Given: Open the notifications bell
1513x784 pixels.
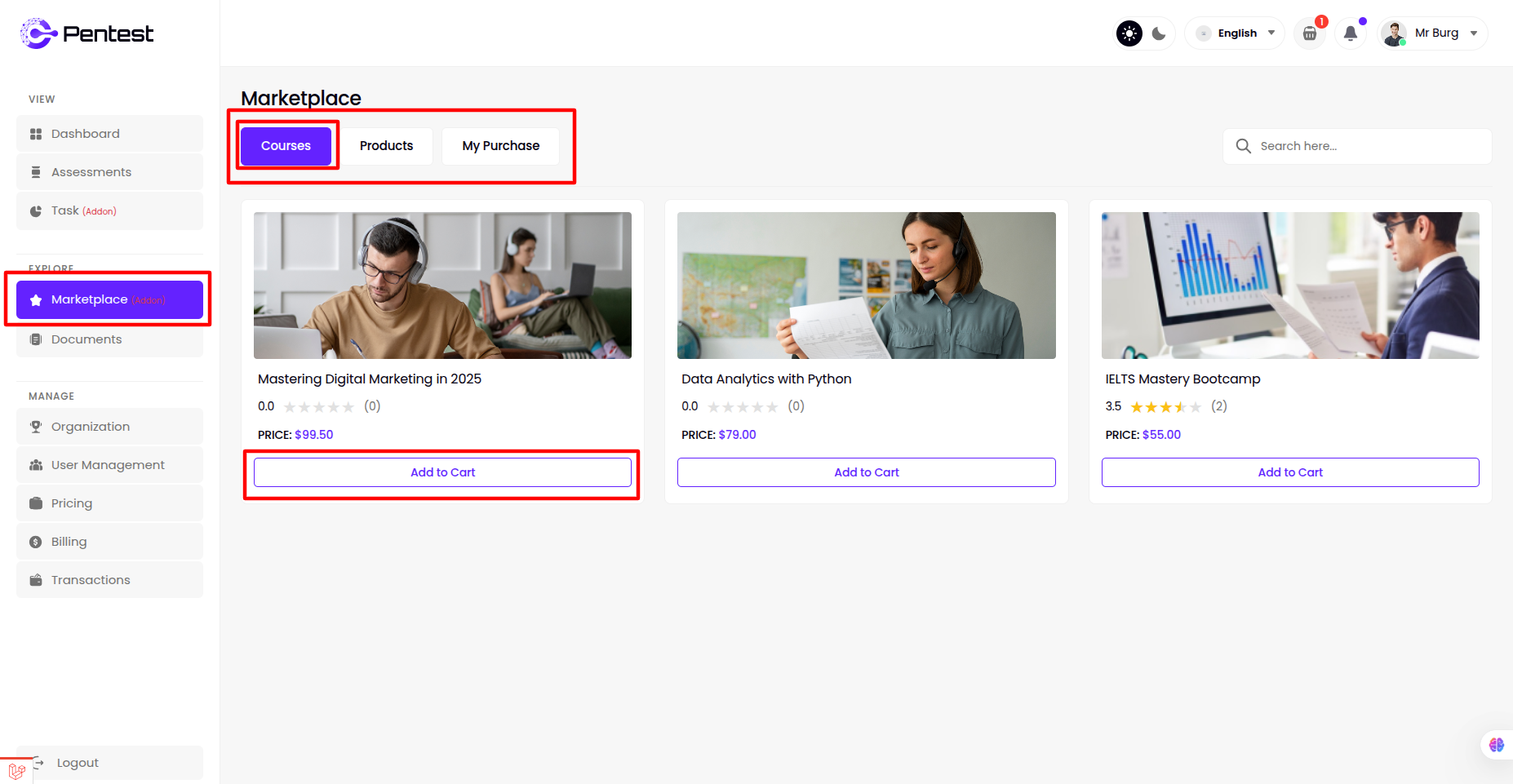Looking at the screenshot, I should pyautogui.click(x=1351, y=33).
